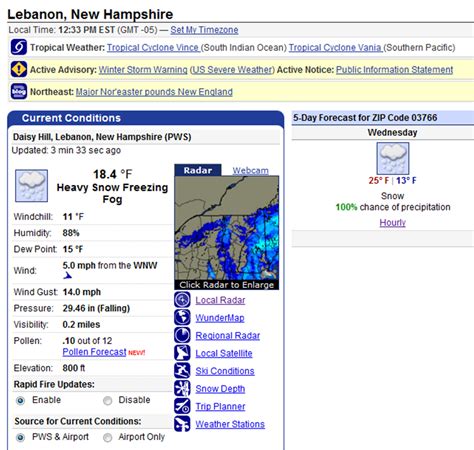The height and width of the screenshot is (450, 474).
Task: Click the 100% chance of precipitation text
Action: [393, 207]
